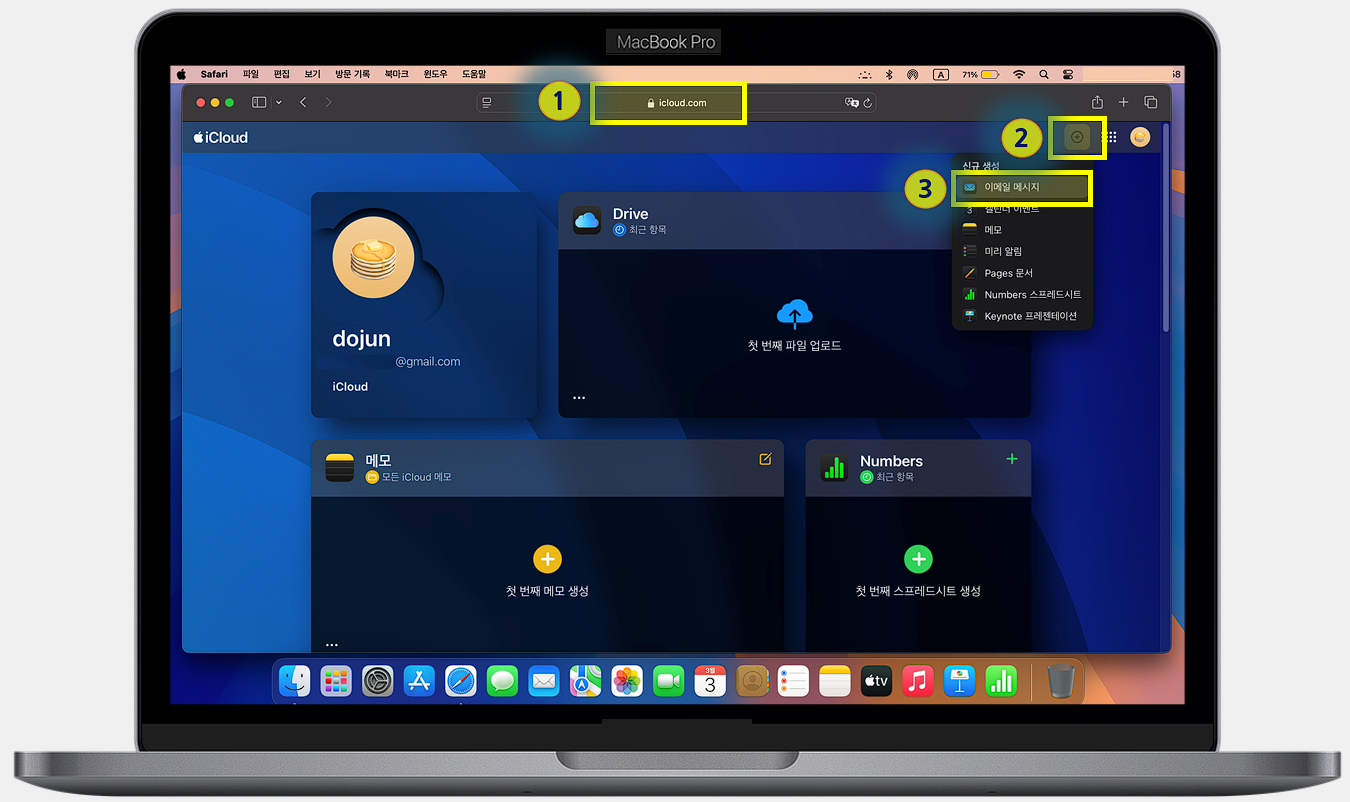Image resolution: width=1350 pixels, height=802 pixels.
Task: Open Control Center from menu bar
Action: coord(1068,74)
